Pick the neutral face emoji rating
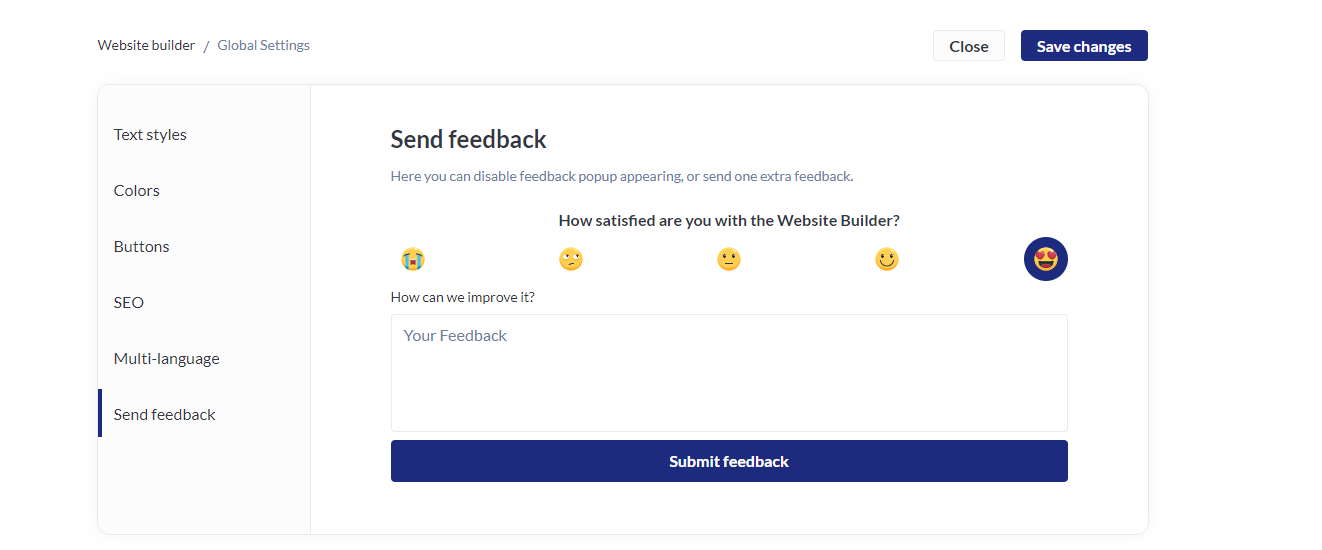This screenshot has width=1322, height=550. coord(729,260)
